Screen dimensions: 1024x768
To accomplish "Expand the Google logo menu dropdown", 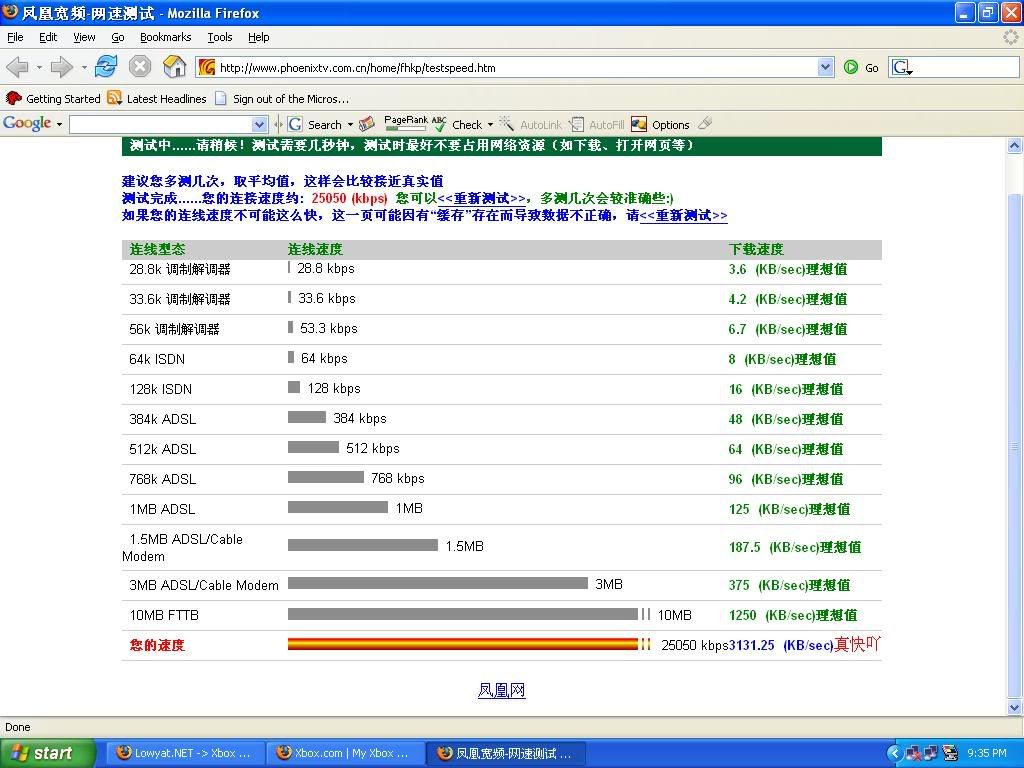I will pyautogui.click(x=59, y=125).
